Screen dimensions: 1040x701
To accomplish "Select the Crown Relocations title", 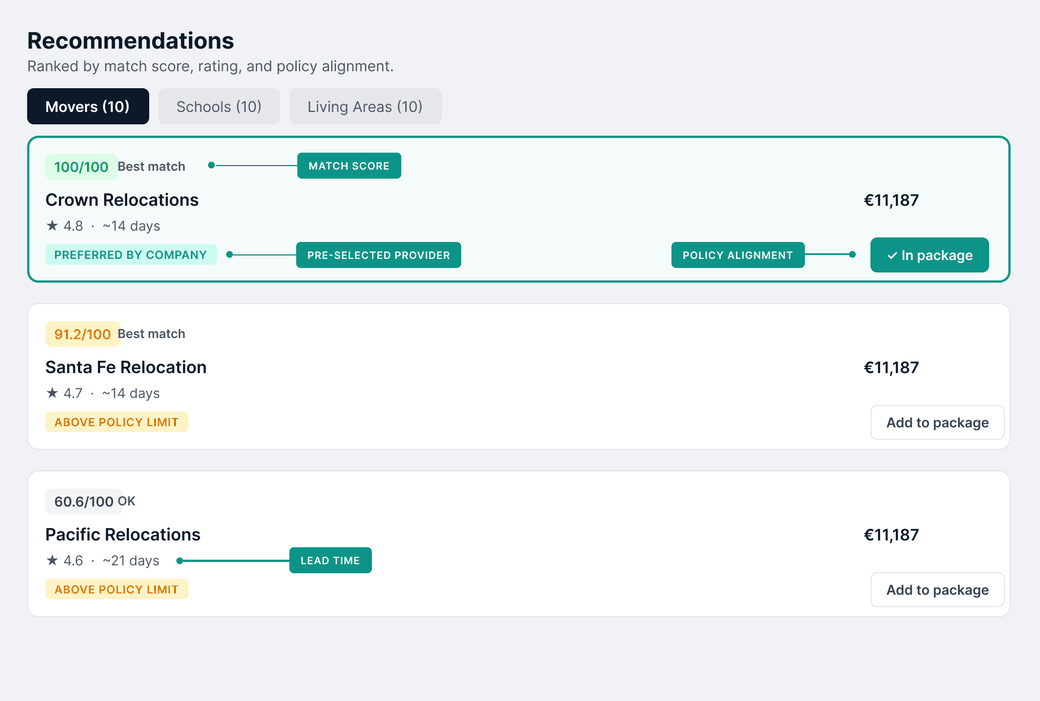I will click(122, 200).
